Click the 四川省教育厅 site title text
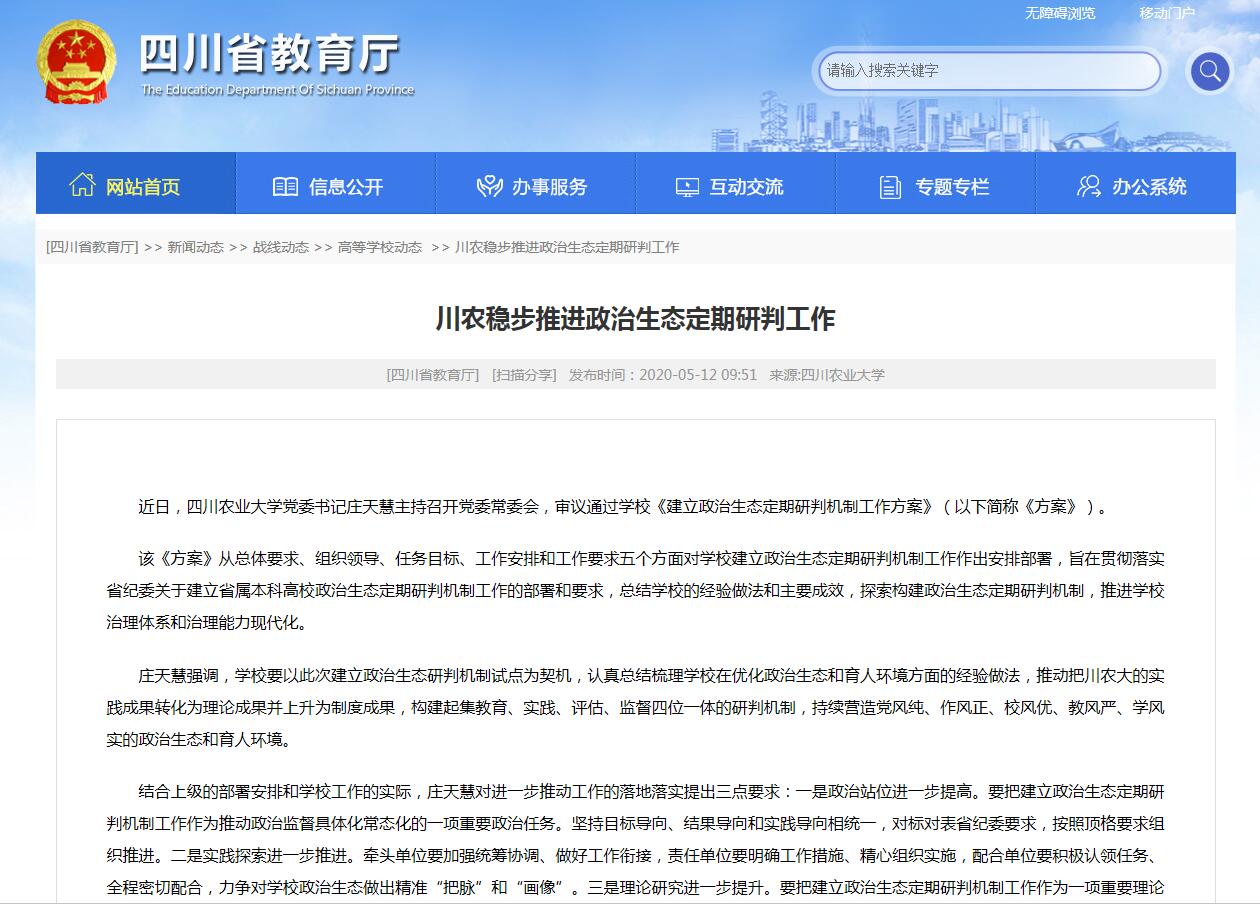Image resolution: width=1260 pixels, height=904 pixels. [269, 53]
